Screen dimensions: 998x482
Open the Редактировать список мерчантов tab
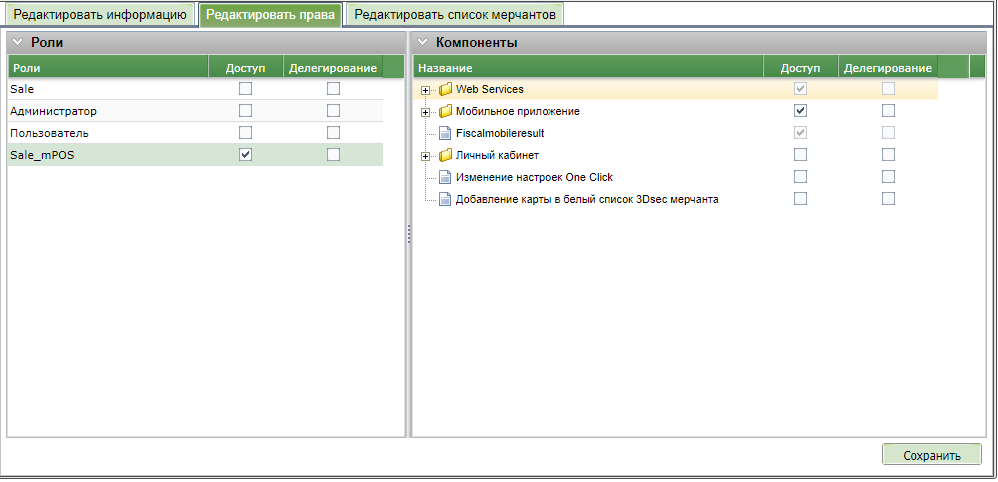click(x=454, y=14)
